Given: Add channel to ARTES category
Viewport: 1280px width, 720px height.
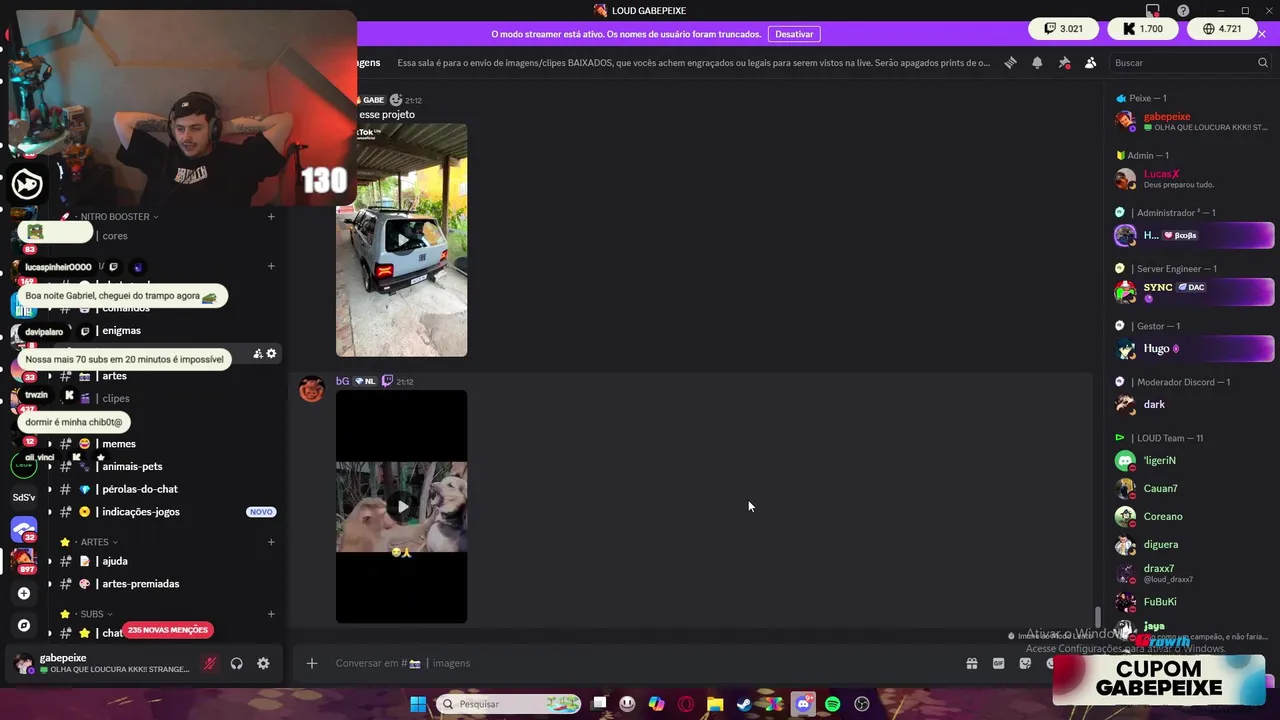Looking at the screenshot, I should 271,542.
